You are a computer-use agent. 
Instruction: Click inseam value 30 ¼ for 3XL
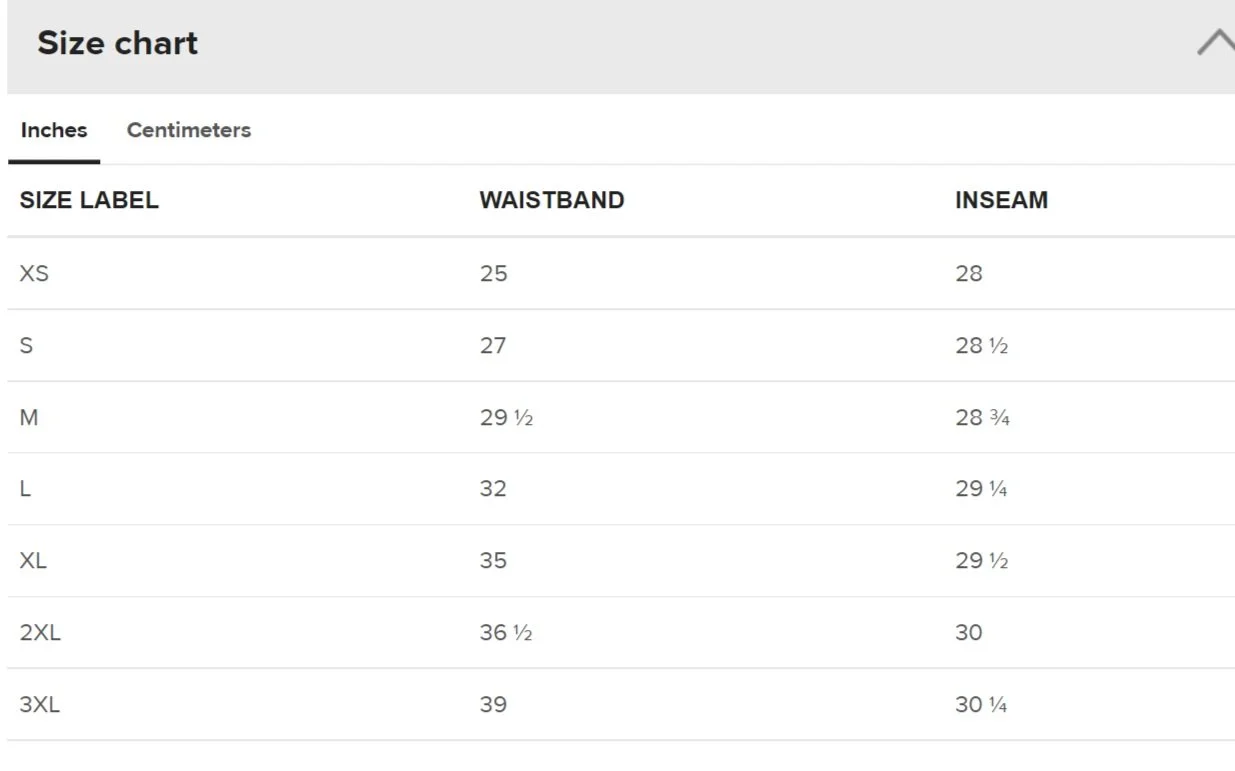pos(981,705)
